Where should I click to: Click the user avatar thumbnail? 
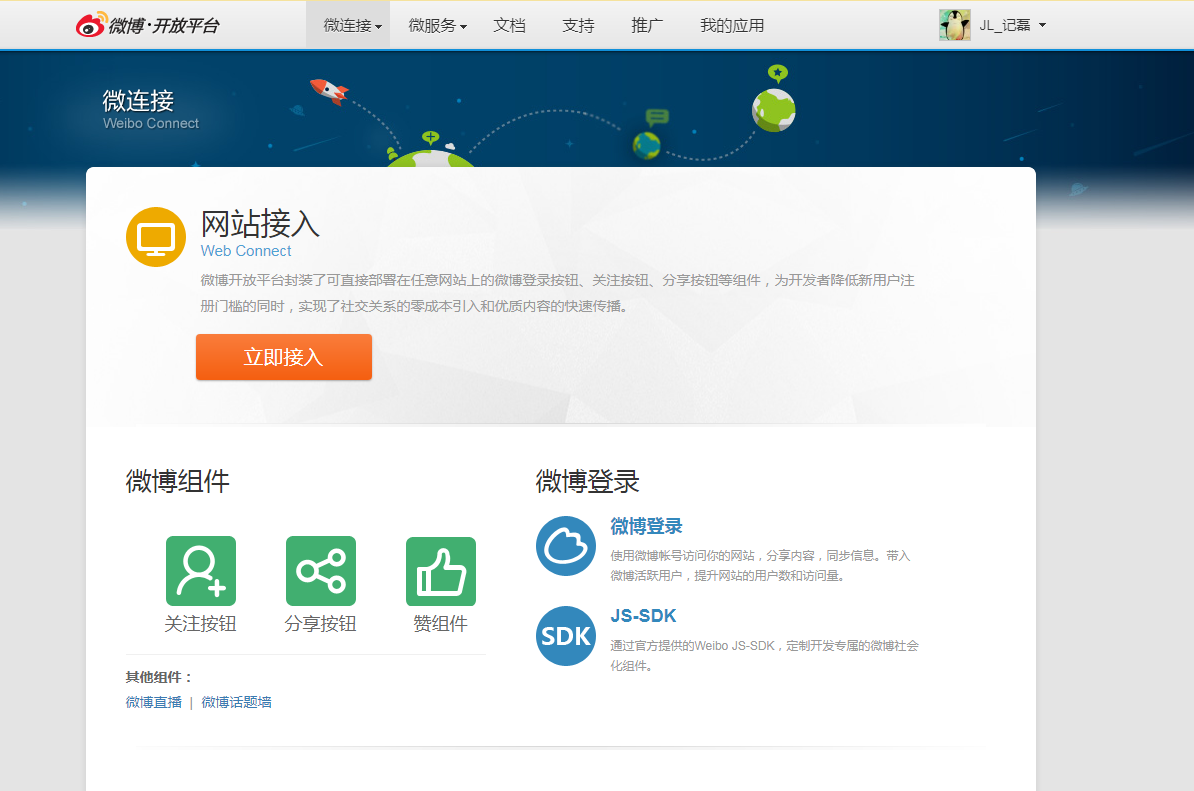coord(955,24)
